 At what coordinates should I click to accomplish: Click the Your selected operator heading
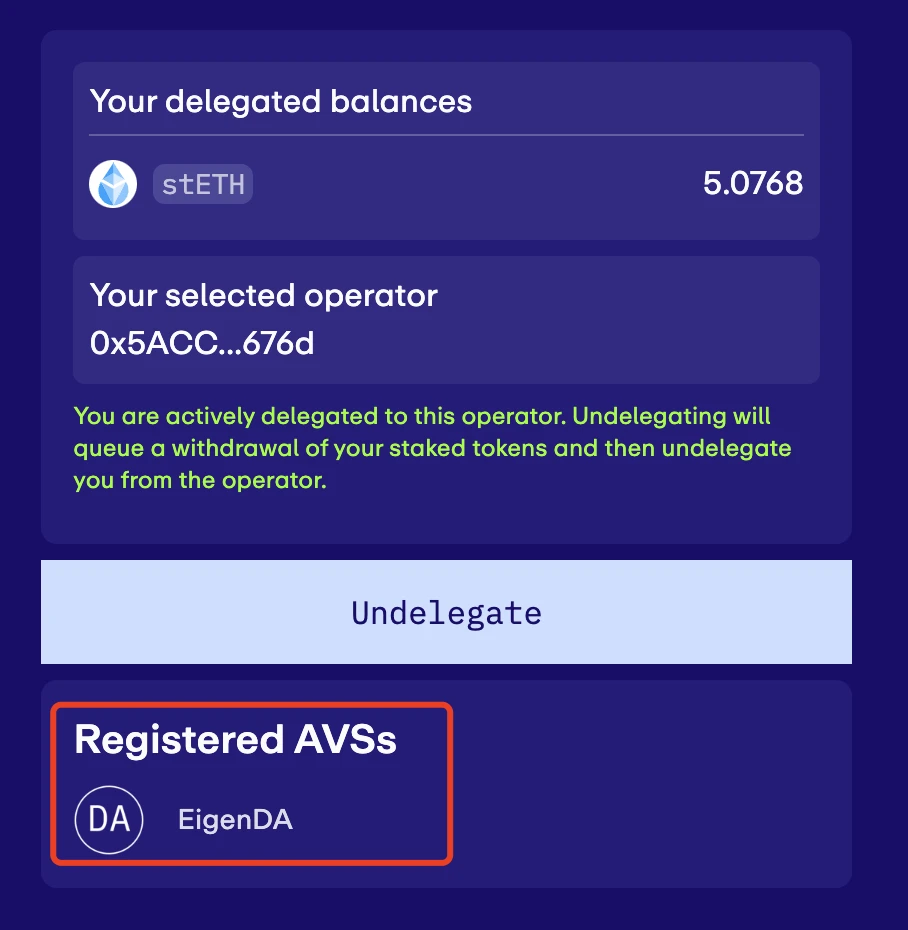pyautogui.click(x=264, y=295)
